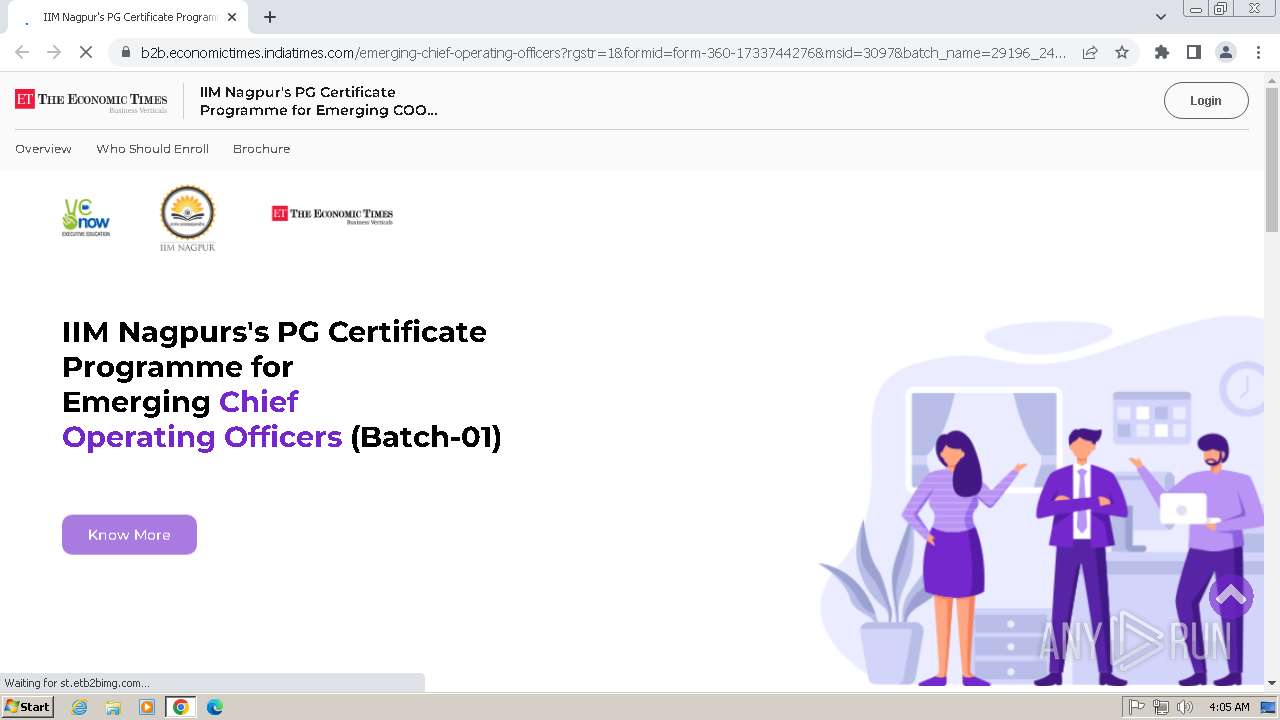Bookmark this page with the star icon
Image resolution: width=1280 pixels, height=720 pixels.
click(x=1122, y=52)
